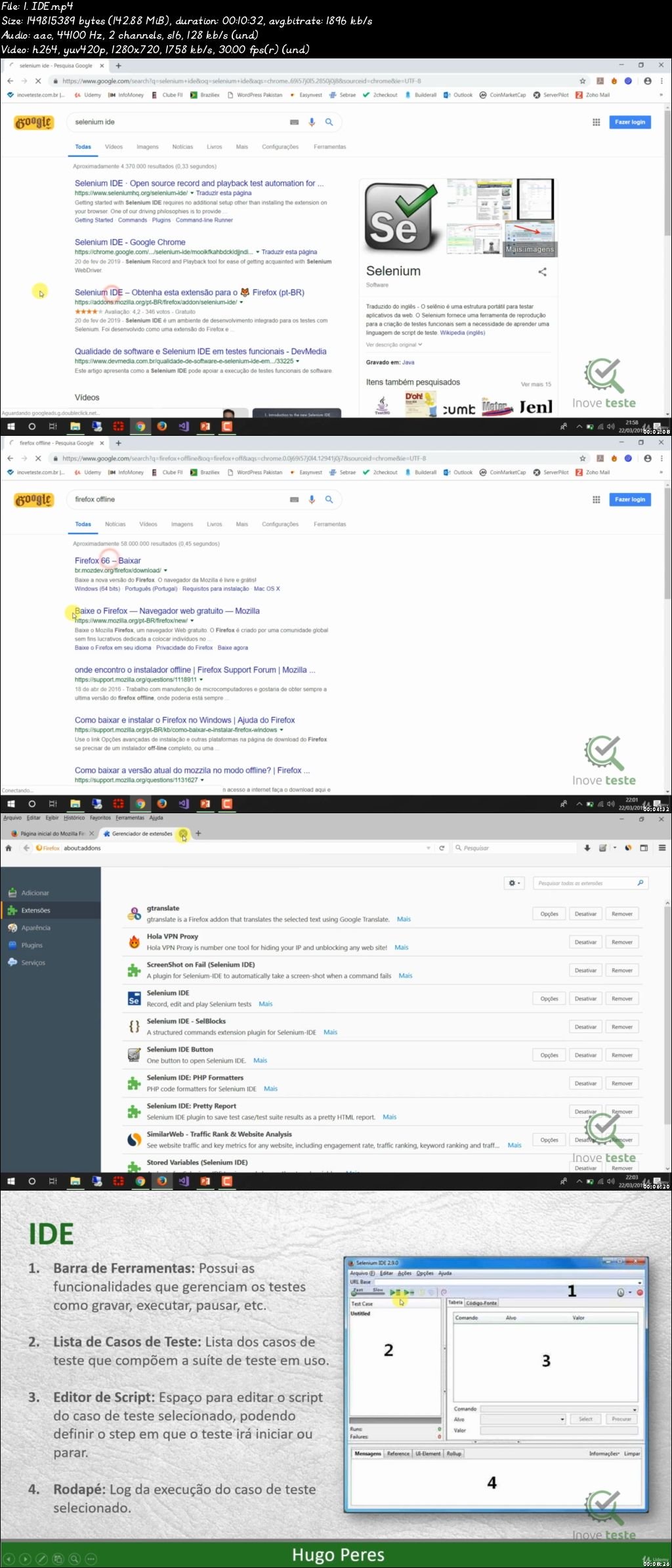Open the URL arrow for the addons.mozilla.org result

pyautogui.click(x=241, y=303)
